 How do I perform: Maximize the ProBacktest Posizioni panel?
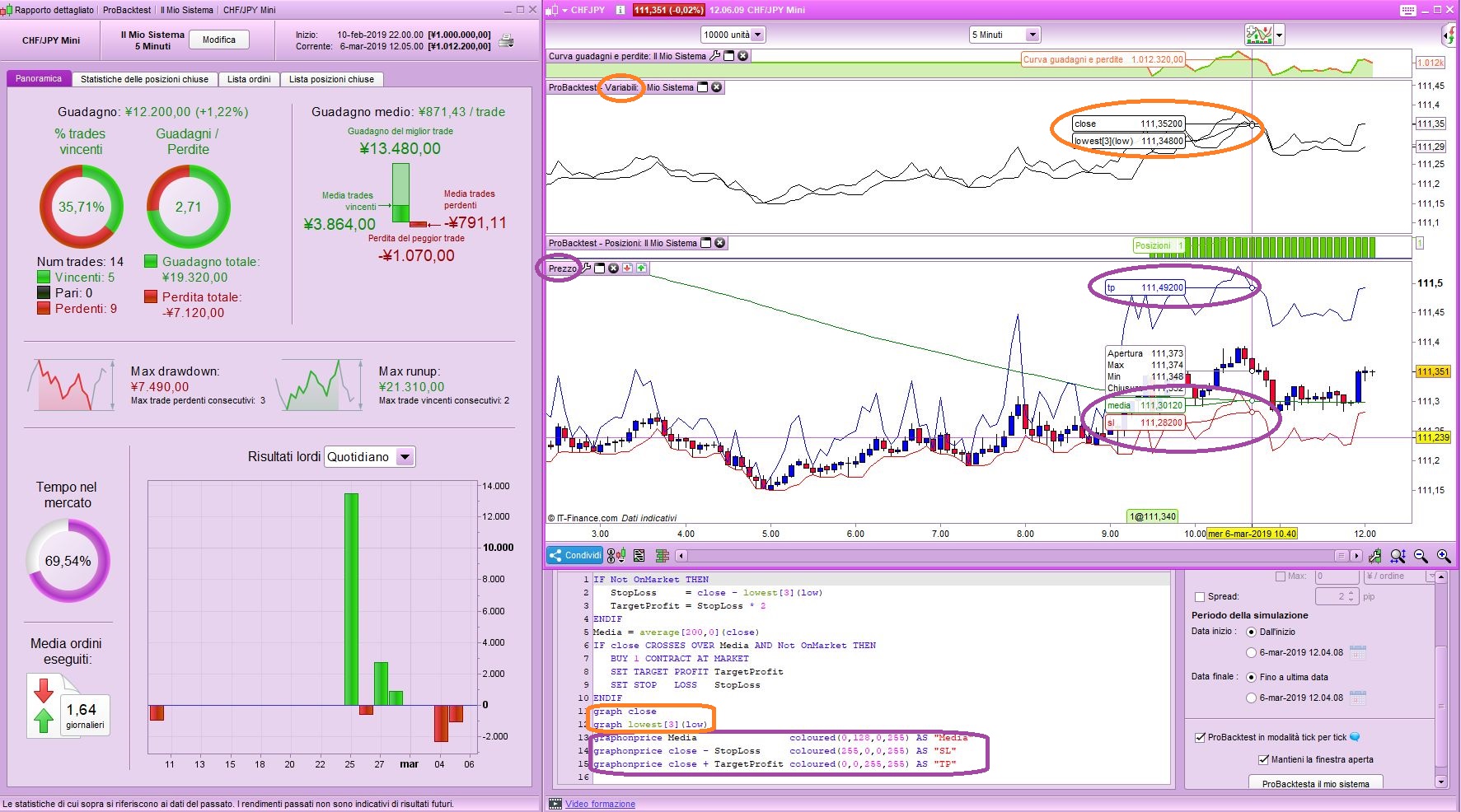coord(705,243)
